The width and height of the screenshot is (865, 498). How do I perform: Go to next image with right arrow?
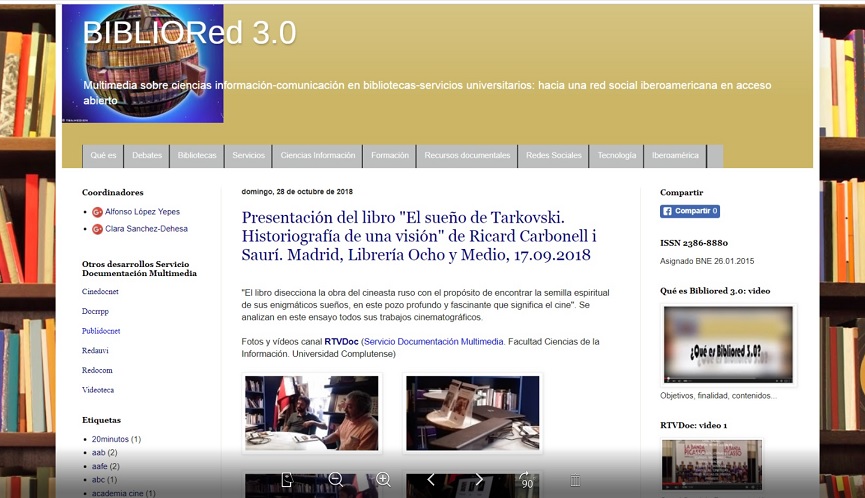[479, 480]
